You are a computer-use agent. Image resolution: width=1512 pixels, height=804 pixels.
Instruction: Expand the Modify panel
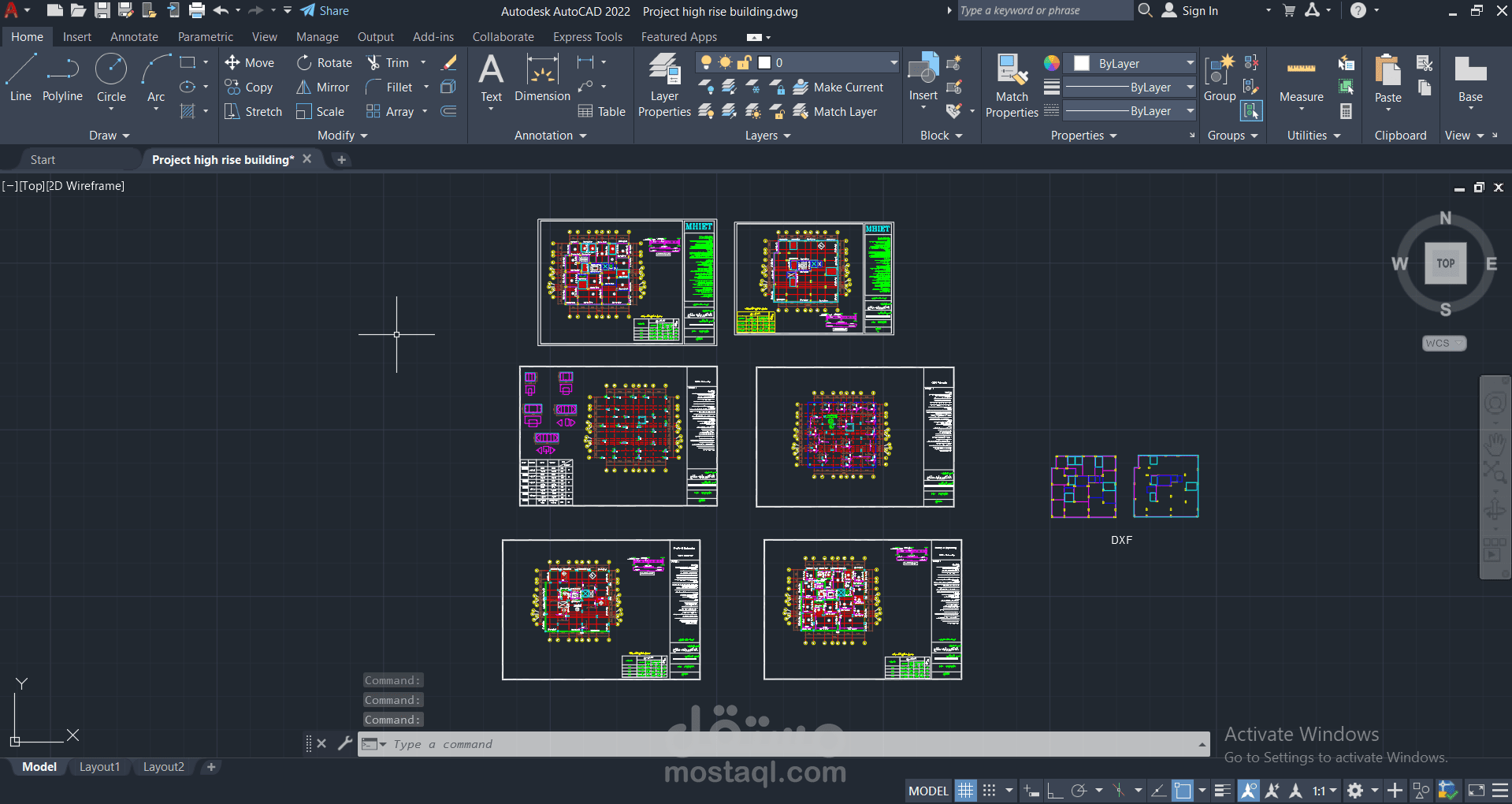point(343,136)
